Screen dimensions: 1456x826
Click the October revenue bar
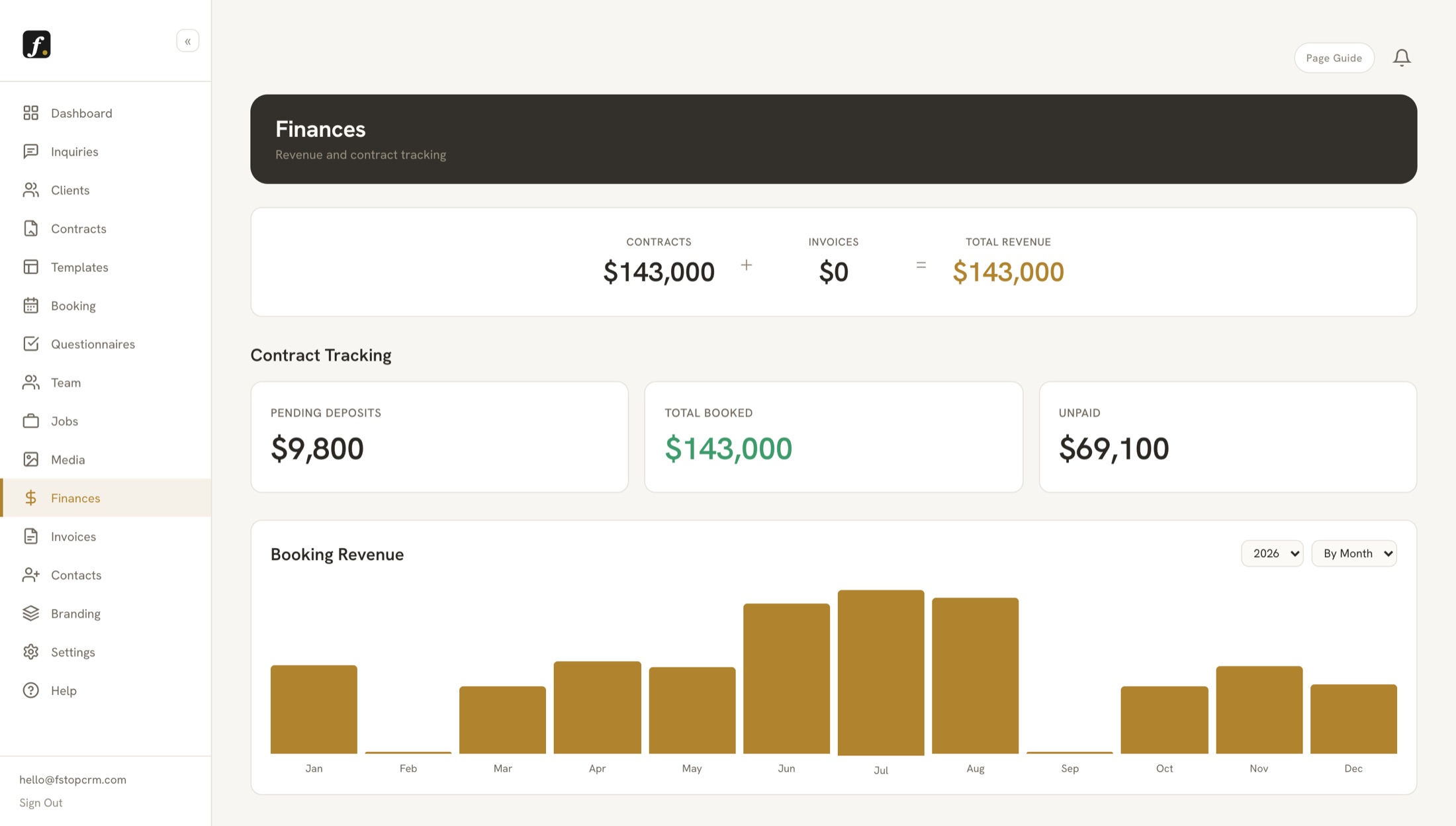pos(1164,720)
